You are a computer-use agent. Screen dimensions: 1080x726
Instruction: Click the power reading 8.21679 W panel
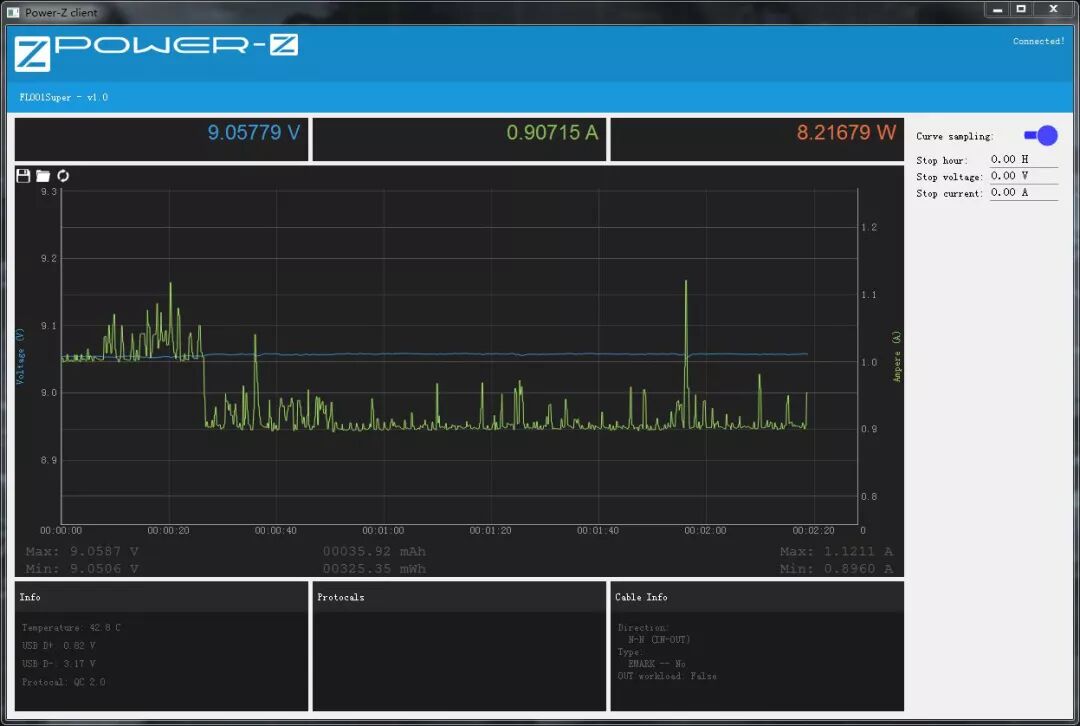tap(757, 139)
